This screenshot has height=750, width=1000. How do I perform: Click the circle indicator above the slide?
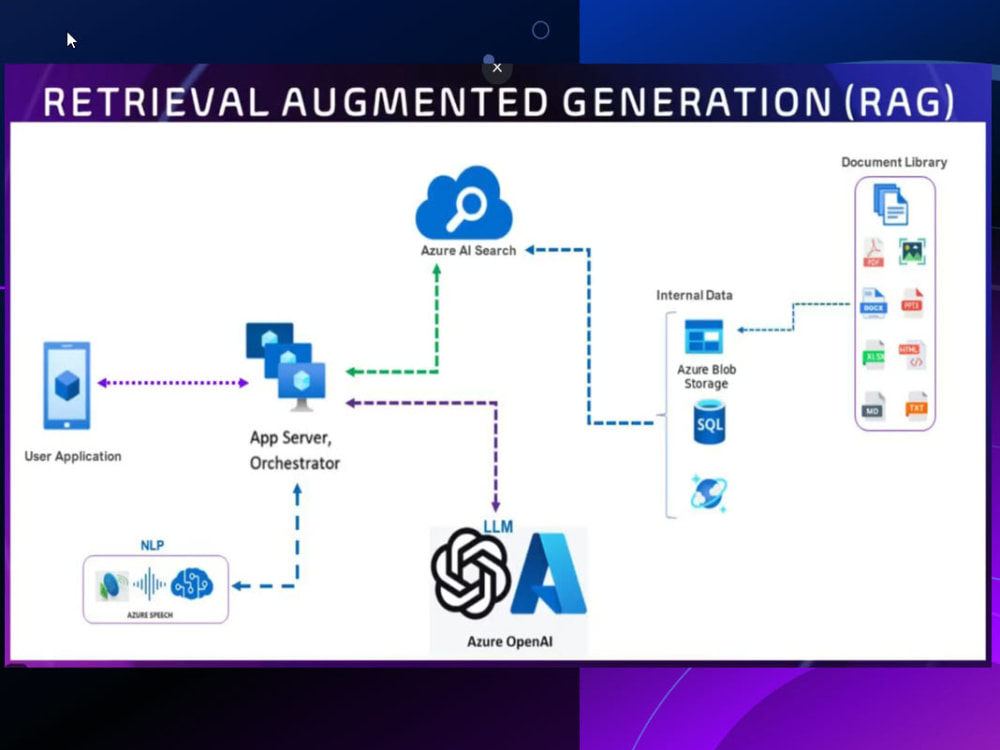(x=540, y=30)
